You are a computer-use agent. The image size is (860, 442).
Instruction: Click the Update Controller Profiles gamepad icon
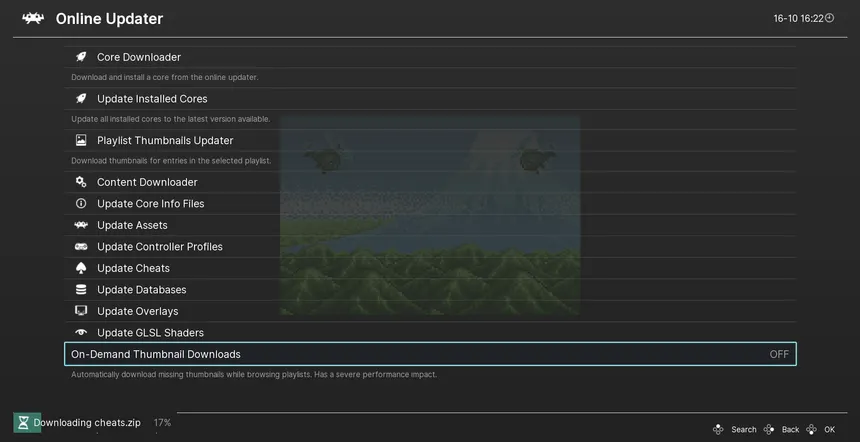coord(81,247)
